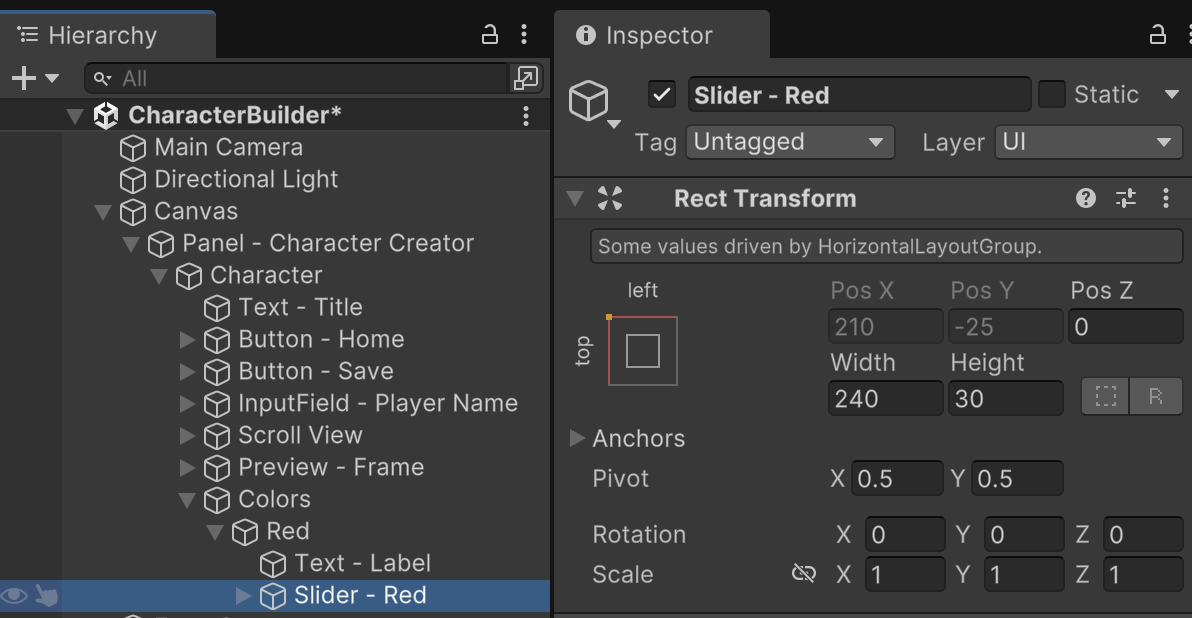Viewport: 1192px width, 618px height.
Task: Click the blueprint mode button
Action: coord(1106,398)
